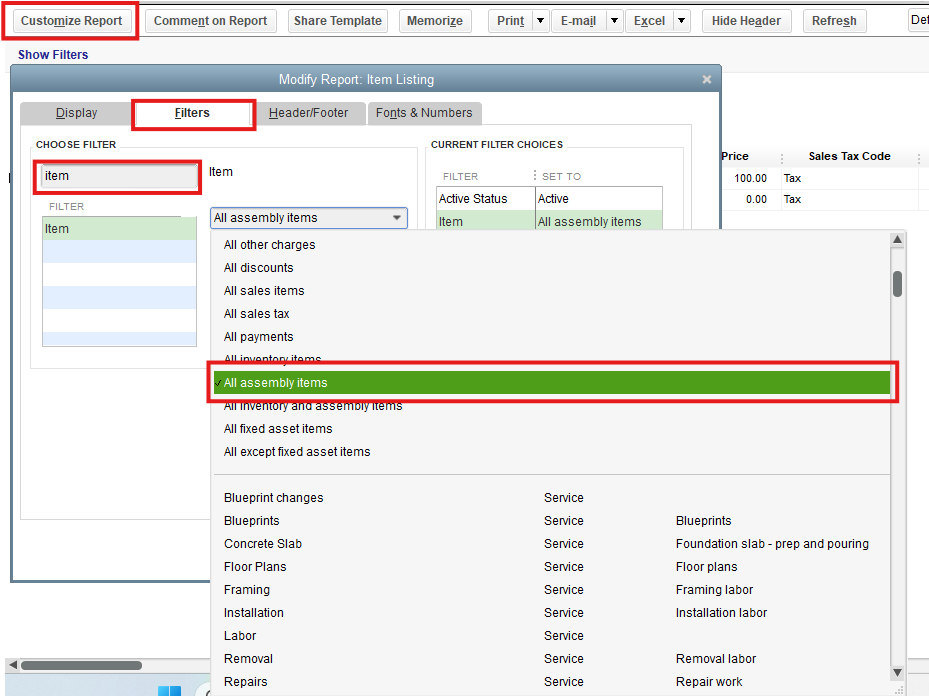Viewport: 929px width, 696px height.
Task: Open the Print dropdown arrow
Action: pyautogui.click(x=540, y=21)
